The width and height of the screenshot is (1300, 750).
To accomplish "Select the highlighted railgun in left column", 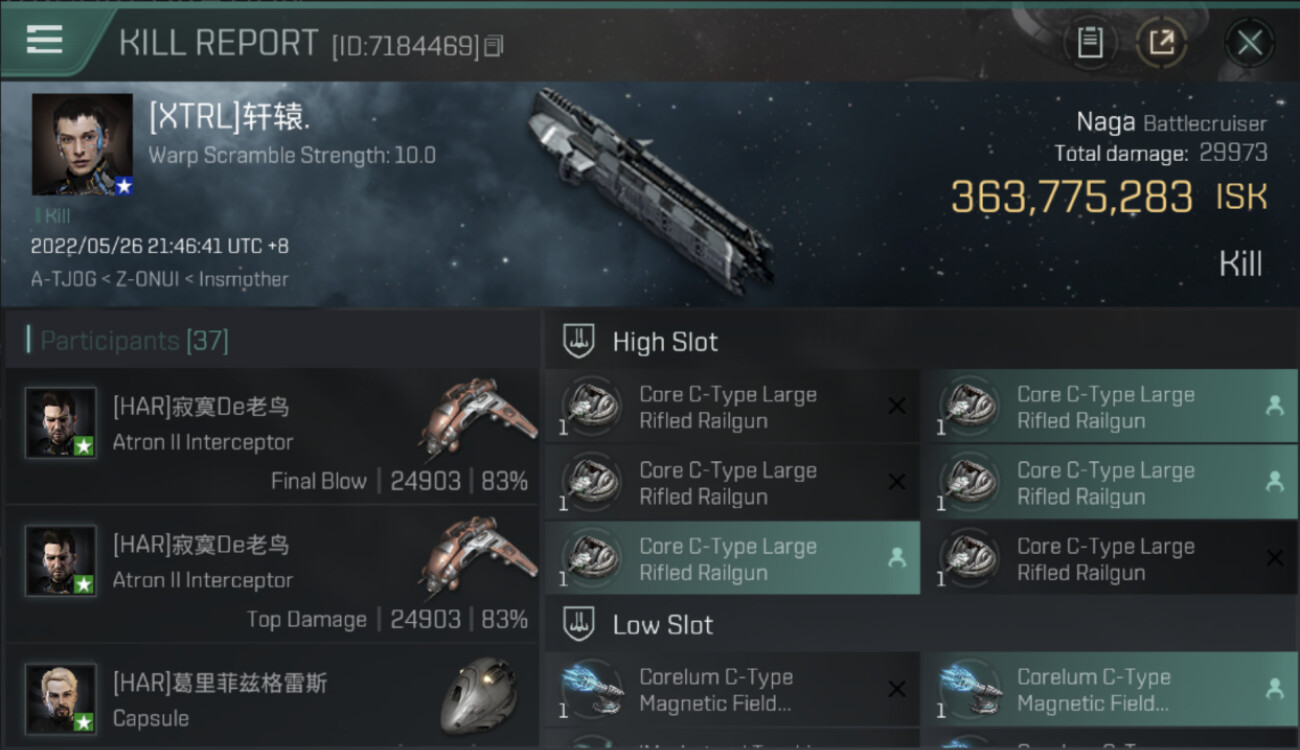I will [x=732, y=558].
